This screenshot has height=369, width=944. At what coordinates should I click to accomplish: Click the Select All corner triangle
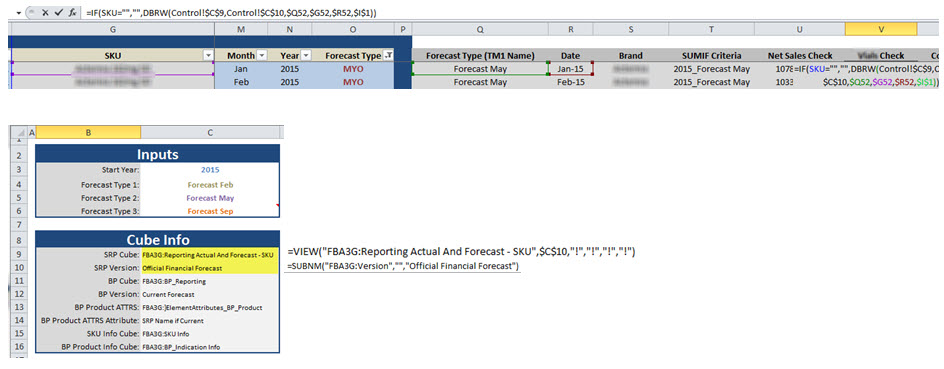(19, 132)
